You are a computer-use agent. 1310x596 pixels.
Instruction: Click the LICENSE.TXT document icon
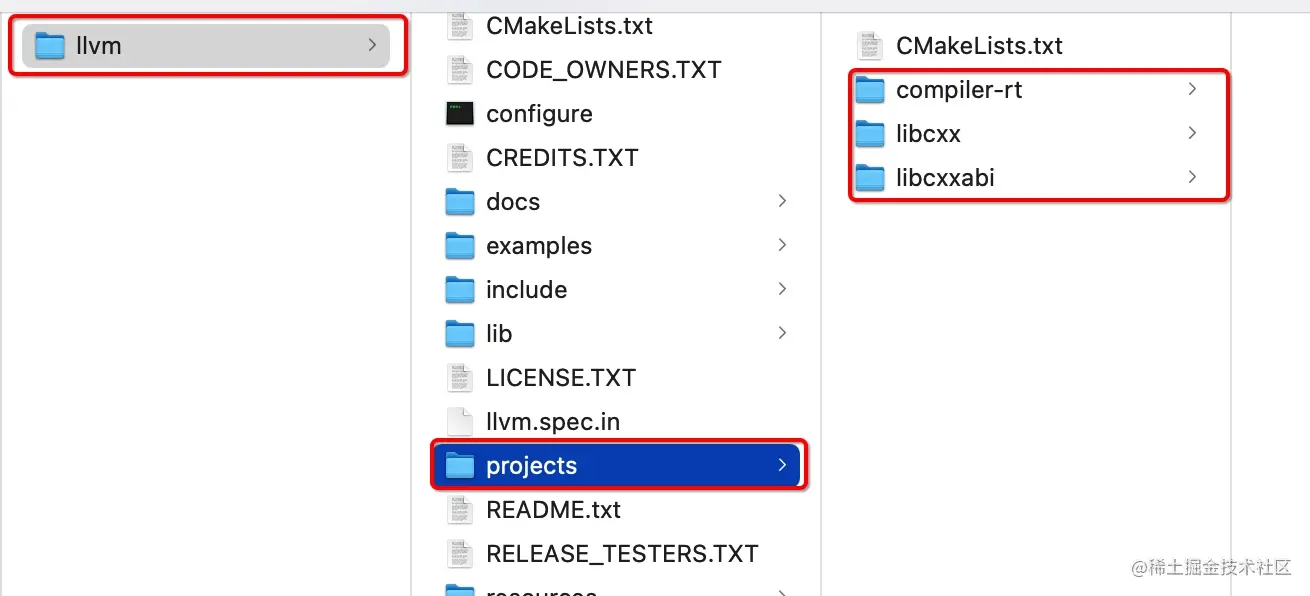[x=459, y=378]
